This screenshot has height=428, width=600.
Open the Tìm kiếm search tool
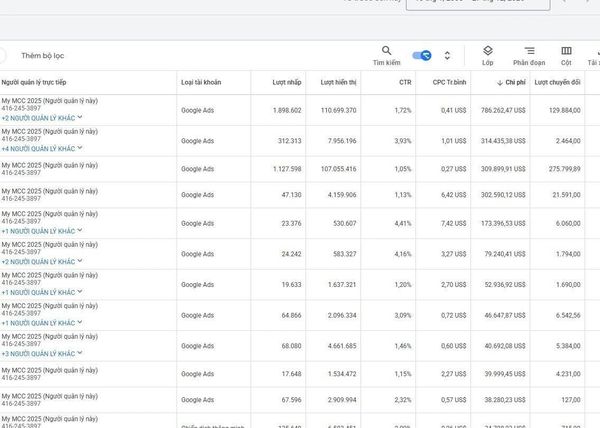coord(387,54)
